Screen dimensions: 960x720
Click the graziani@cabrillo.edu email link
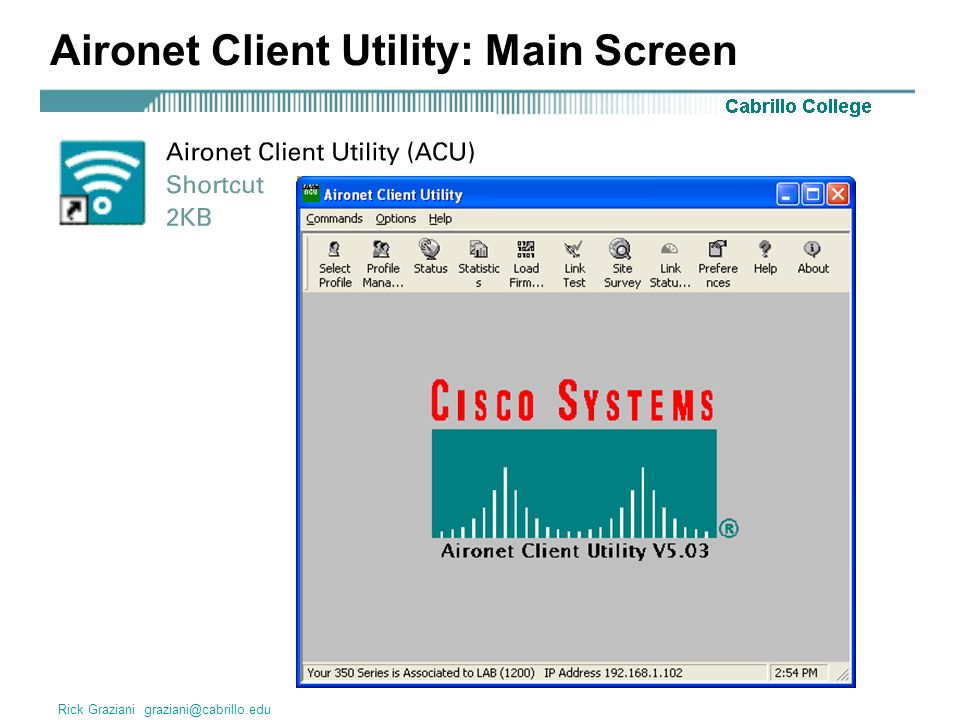click(208, 710)
